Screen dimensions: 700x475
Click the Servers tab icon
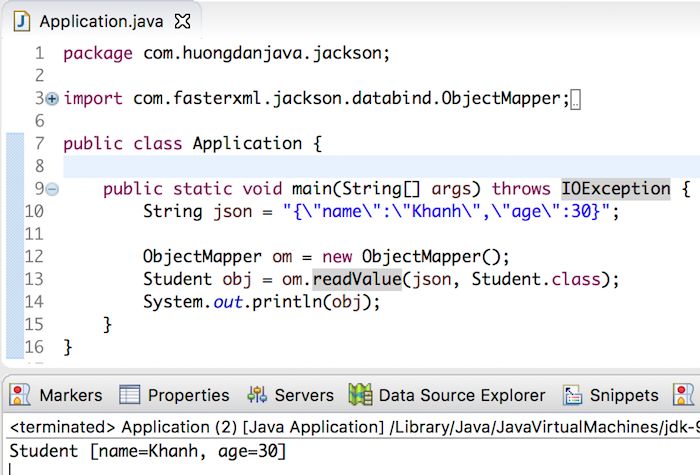pyautogui.click(x=257, y=395)
